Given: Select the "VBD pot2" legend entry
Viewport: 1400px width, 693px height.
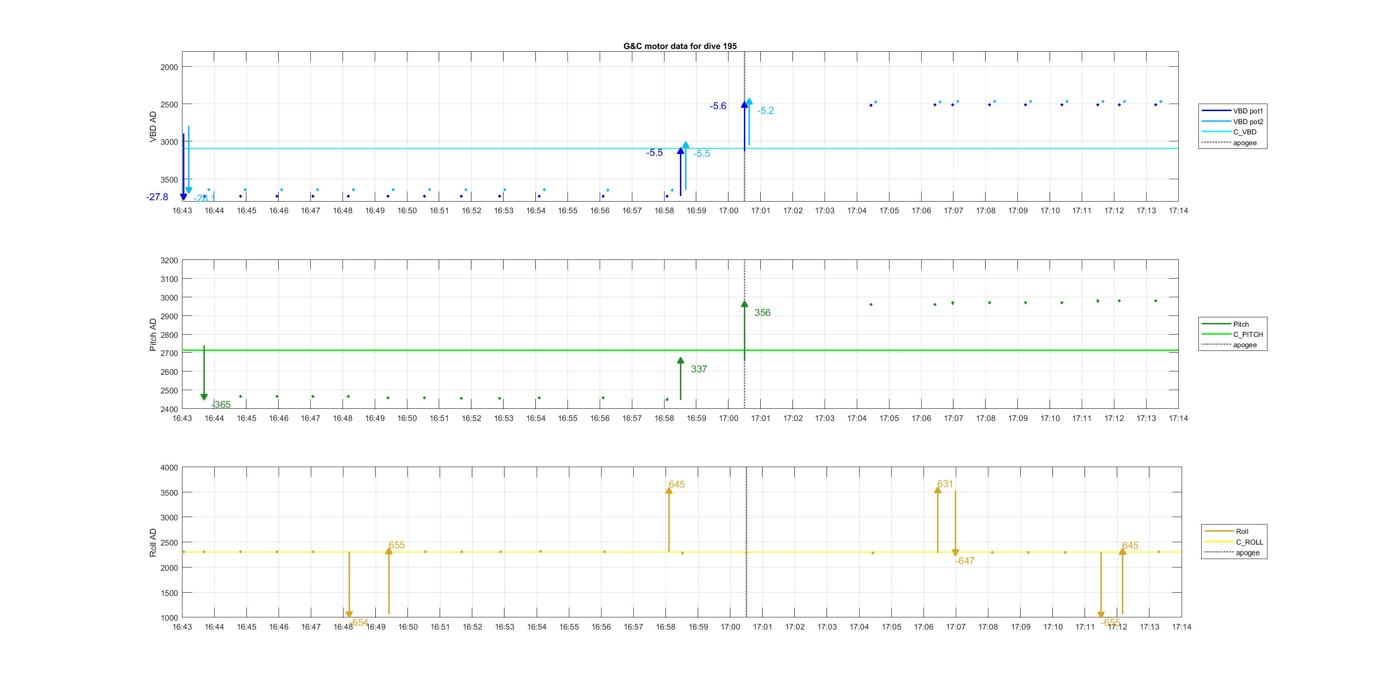Looking at the screenshot, I should (x=1232, y=122).
